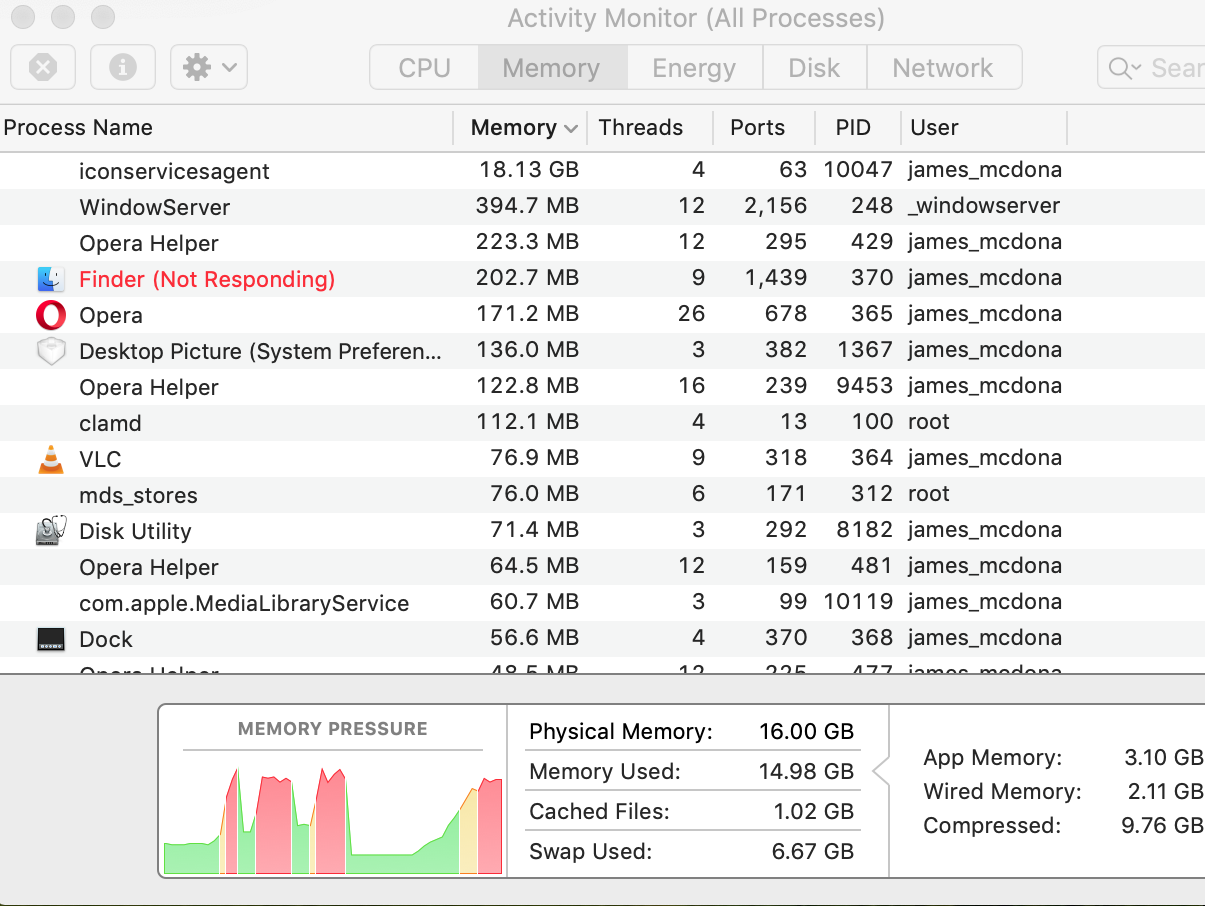Screen dimensions: 1205x906
Task: Open the gear action dropdown menu
Action: coord(209,68)
